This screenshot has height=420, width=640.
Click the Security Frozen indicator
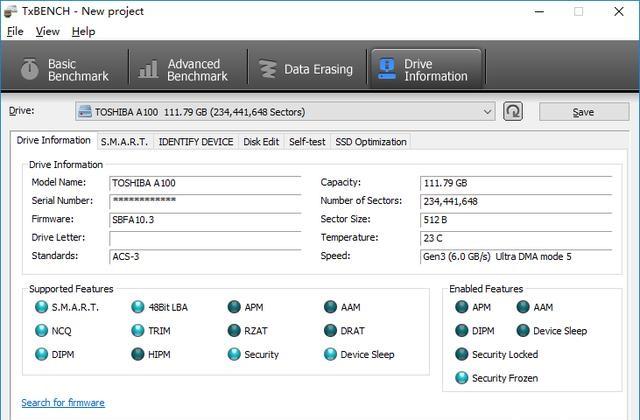coord(462,378)
